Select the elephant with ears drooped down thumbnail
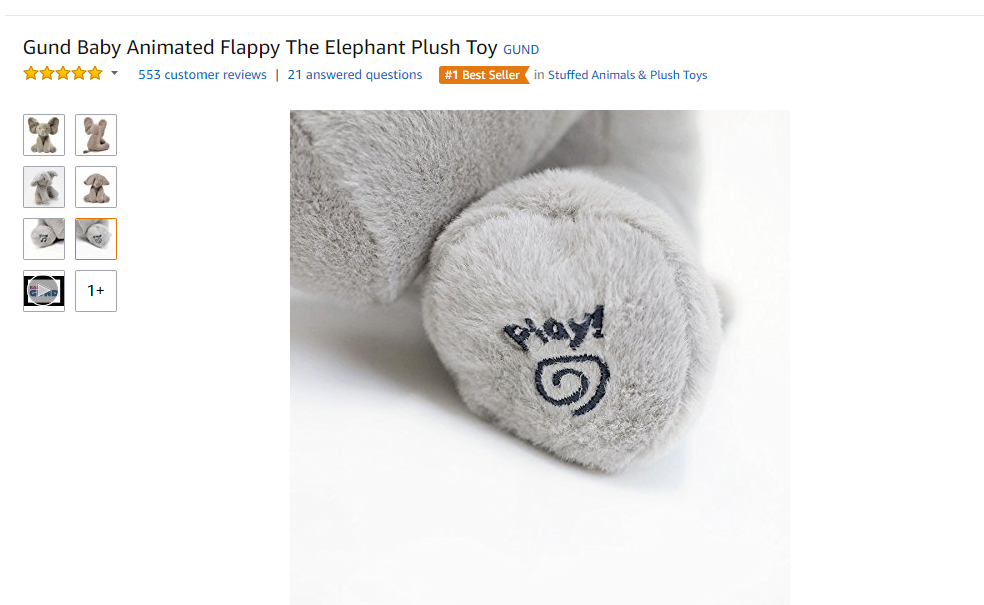This screenshot has width=984, height=605. click(x=96, y=187)
